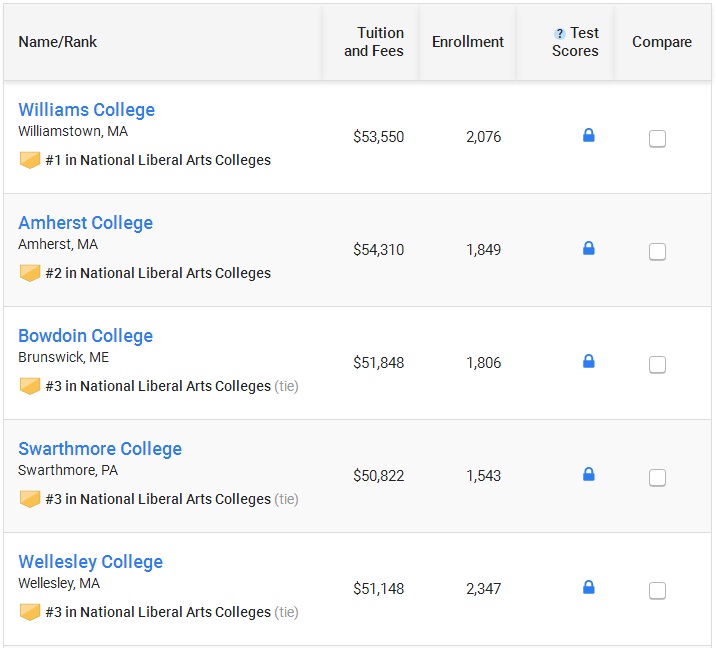Image resolution: width=716 pixels, height=648 pixels.
Task: Tick the compare checkbox for Amherst College
Action: (657, 252)
